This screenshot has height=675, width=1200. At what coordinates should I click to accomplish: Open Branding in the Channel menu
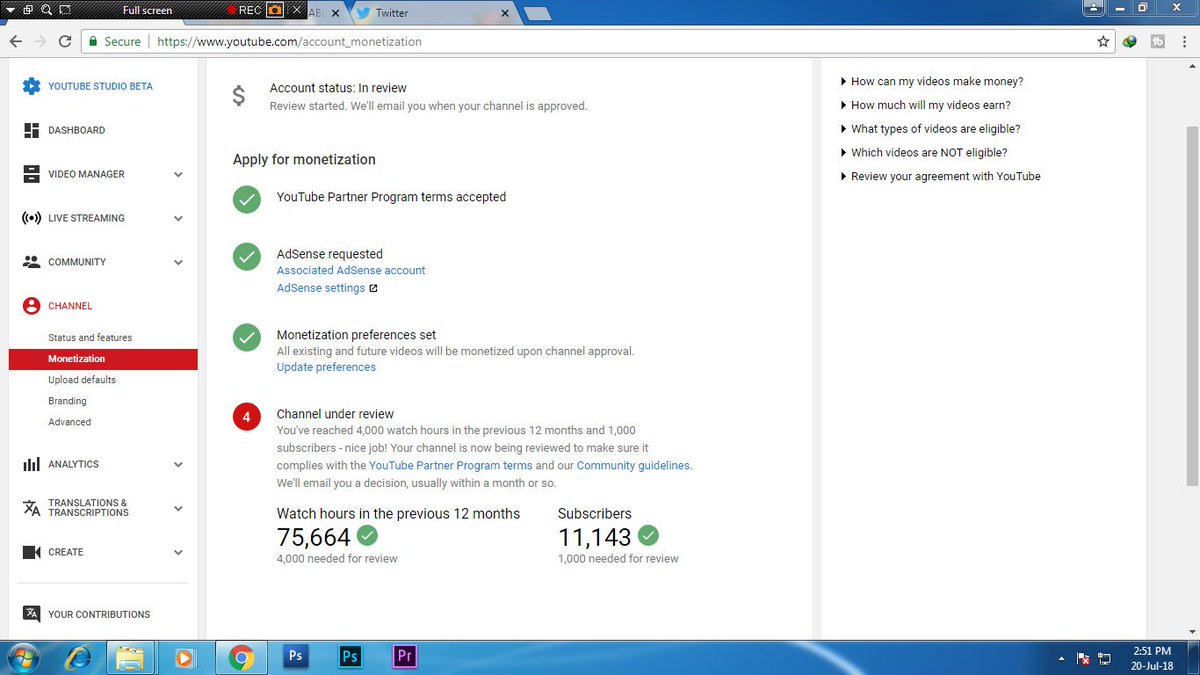(67, 401)
